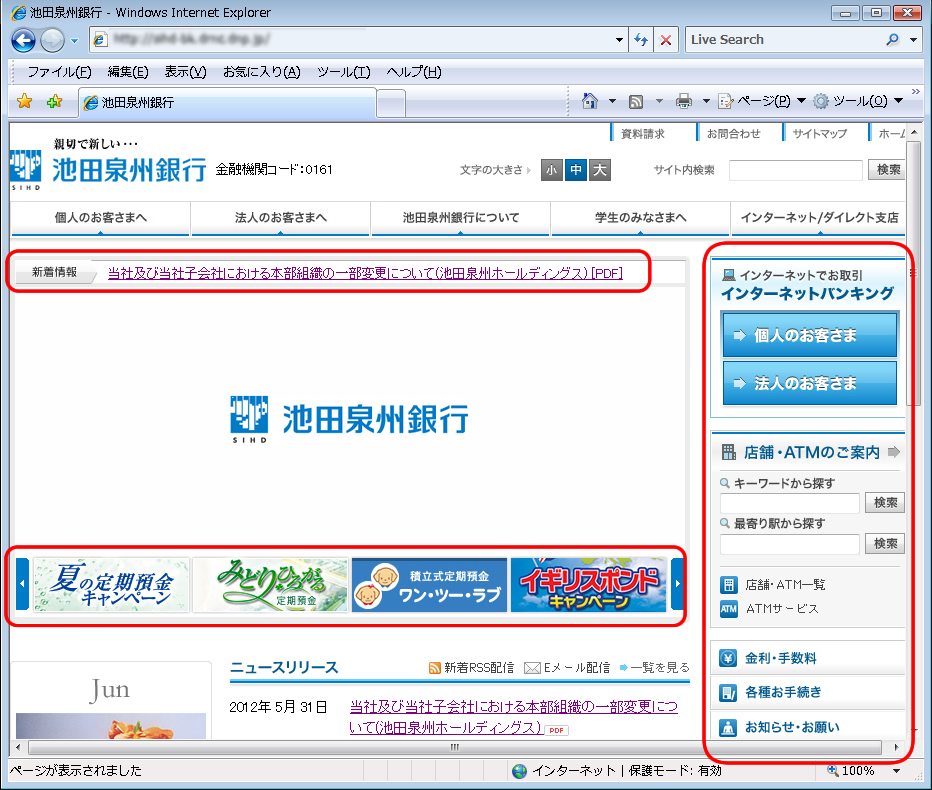The image size is (932, 790).
Task: Open the 新着情報 PDF announcement link
Action: tap(365, 273)
